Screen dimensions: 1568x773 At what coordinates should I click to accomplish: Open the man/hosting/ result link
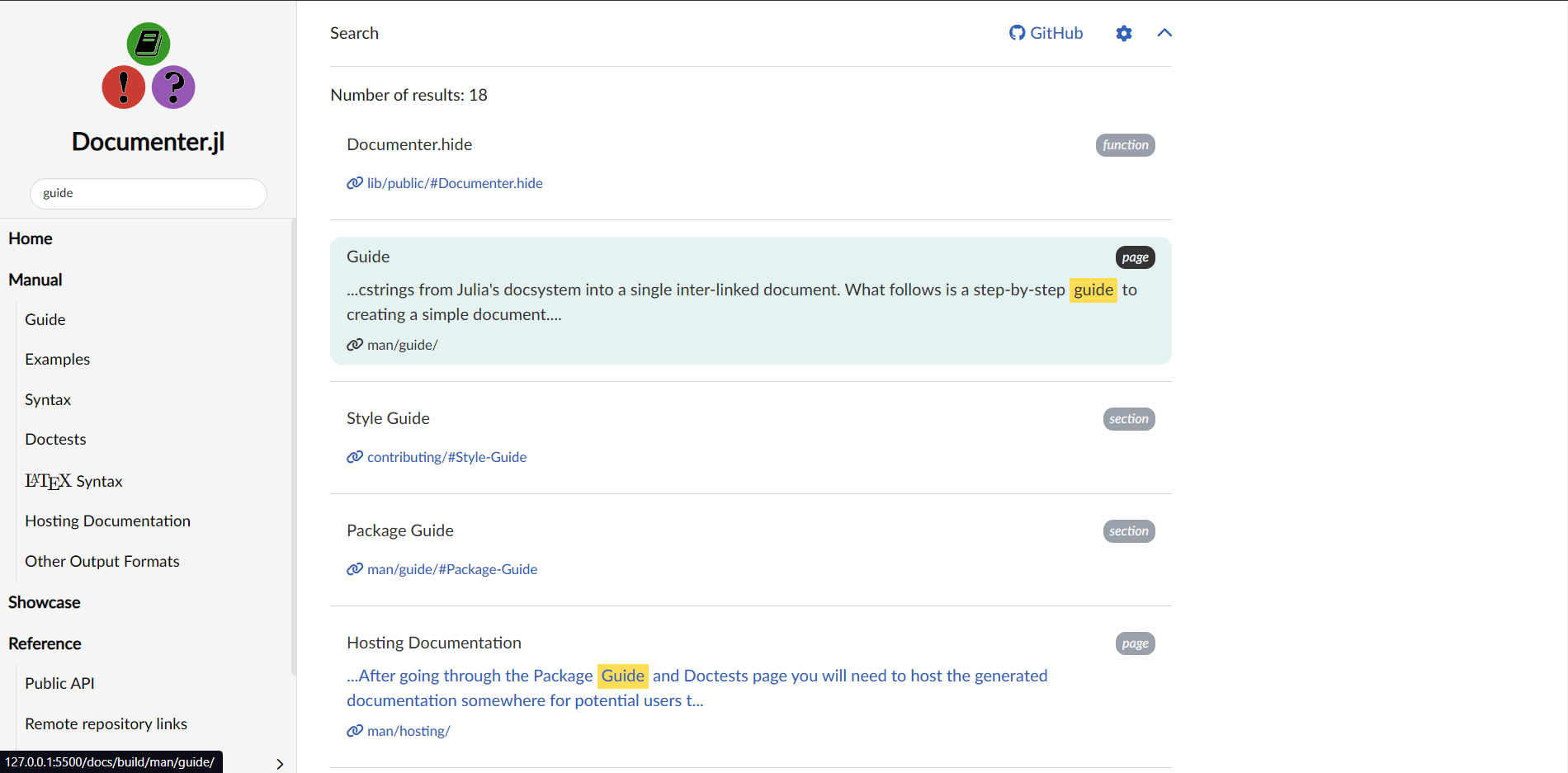pyautogui.click(x=408, y=731)
